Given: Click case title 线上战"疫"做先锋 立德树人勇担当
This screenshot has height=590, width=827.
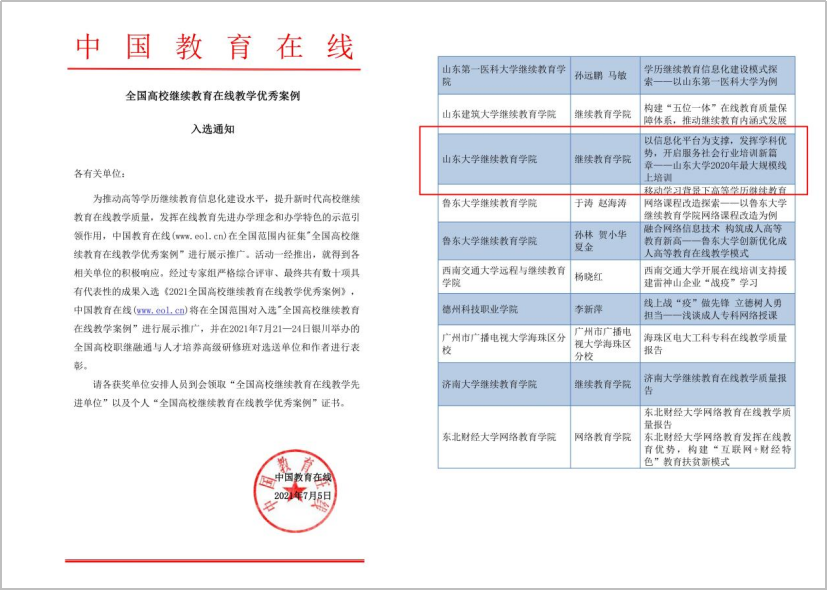Looking at the screenshot, I should 717,309.
